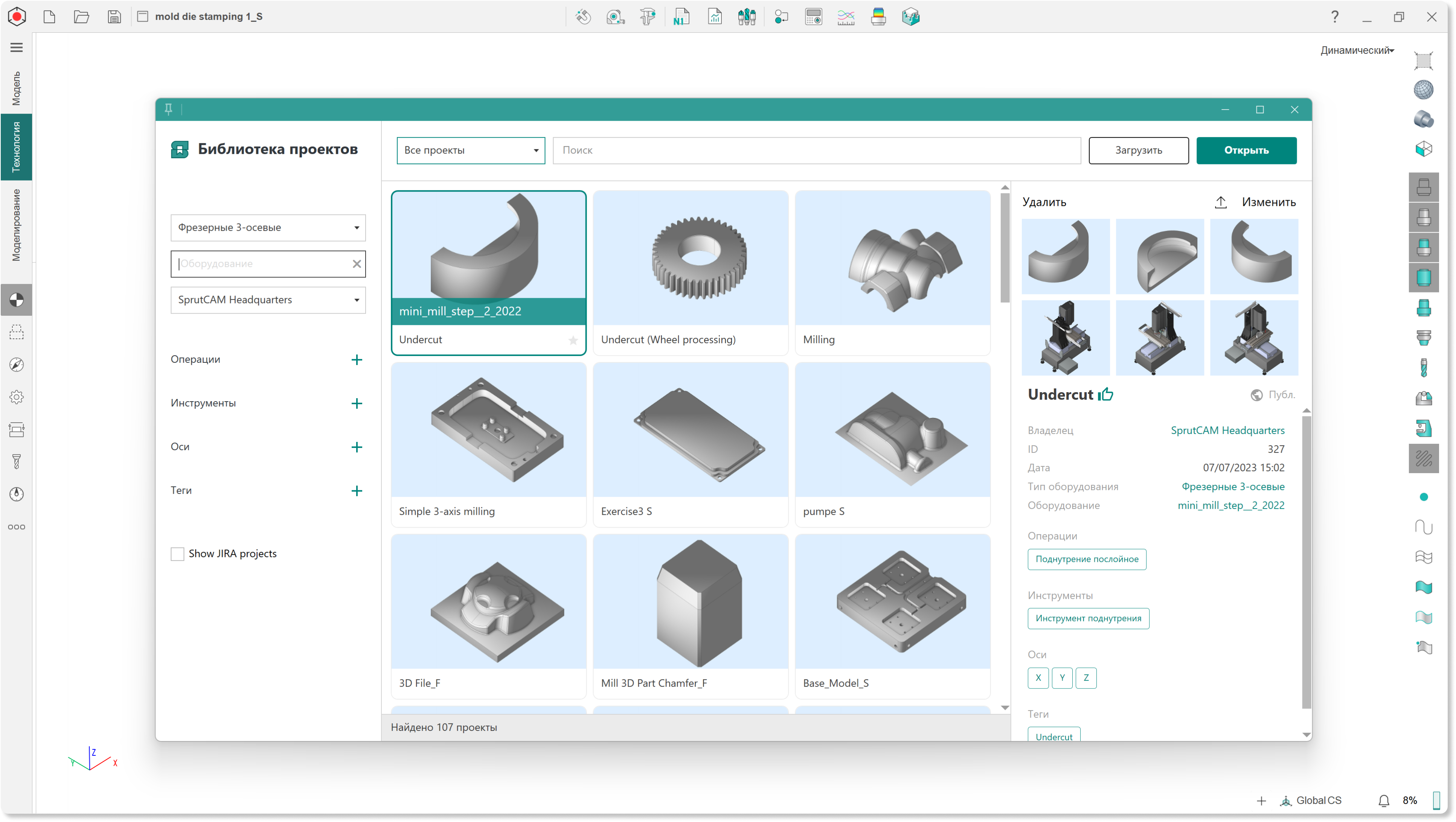Click the Открыть button

(1246, 150)
